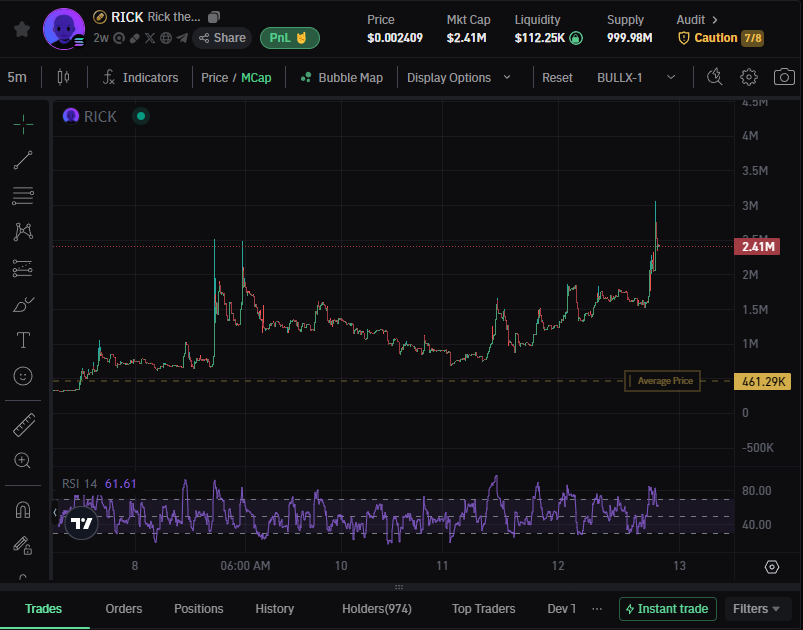Expand the Audit details chevron
This screenshot has height=630, width=803.
[x=715, y=20]
